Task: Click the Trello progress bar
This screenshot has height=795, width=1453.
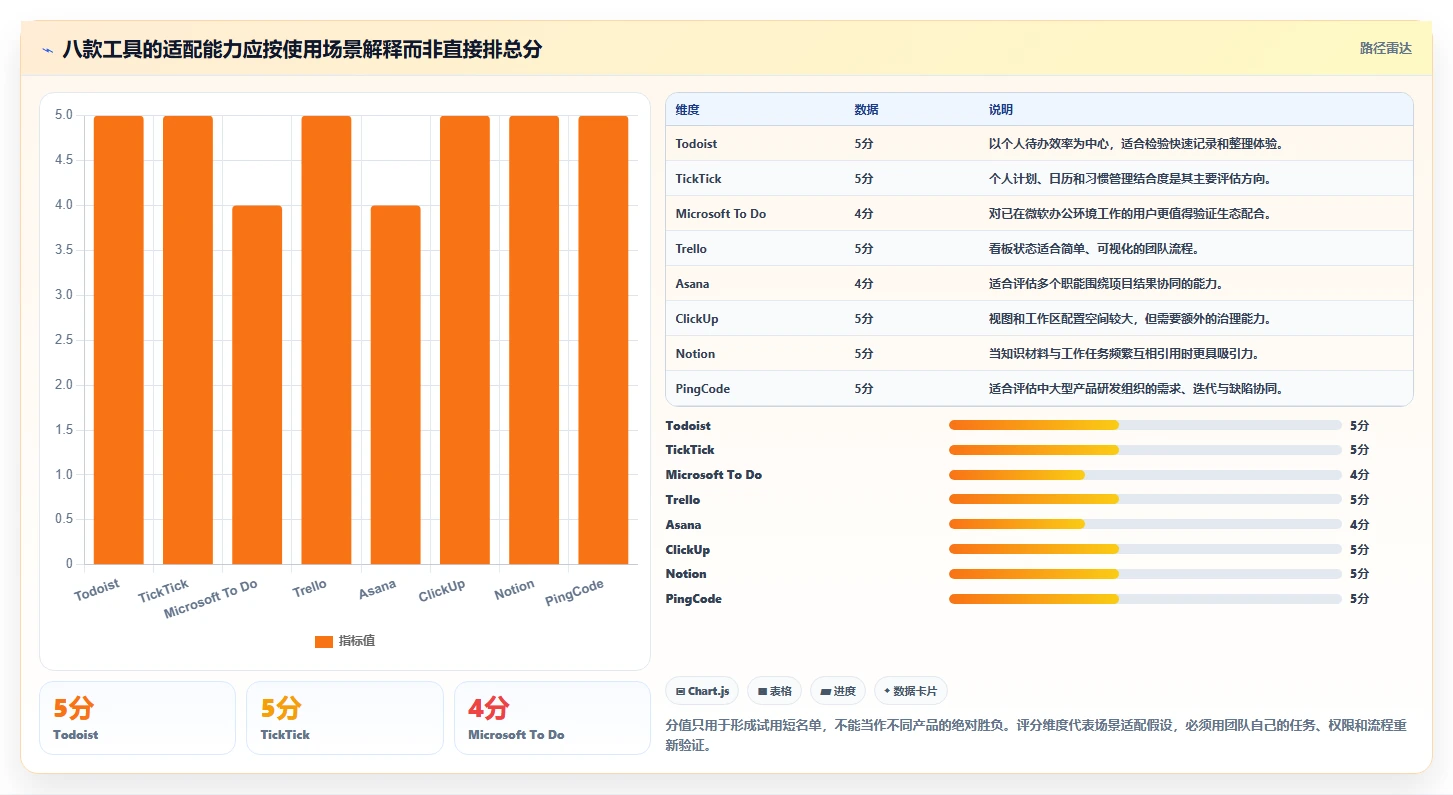Action: click(x=1145, y=499)
